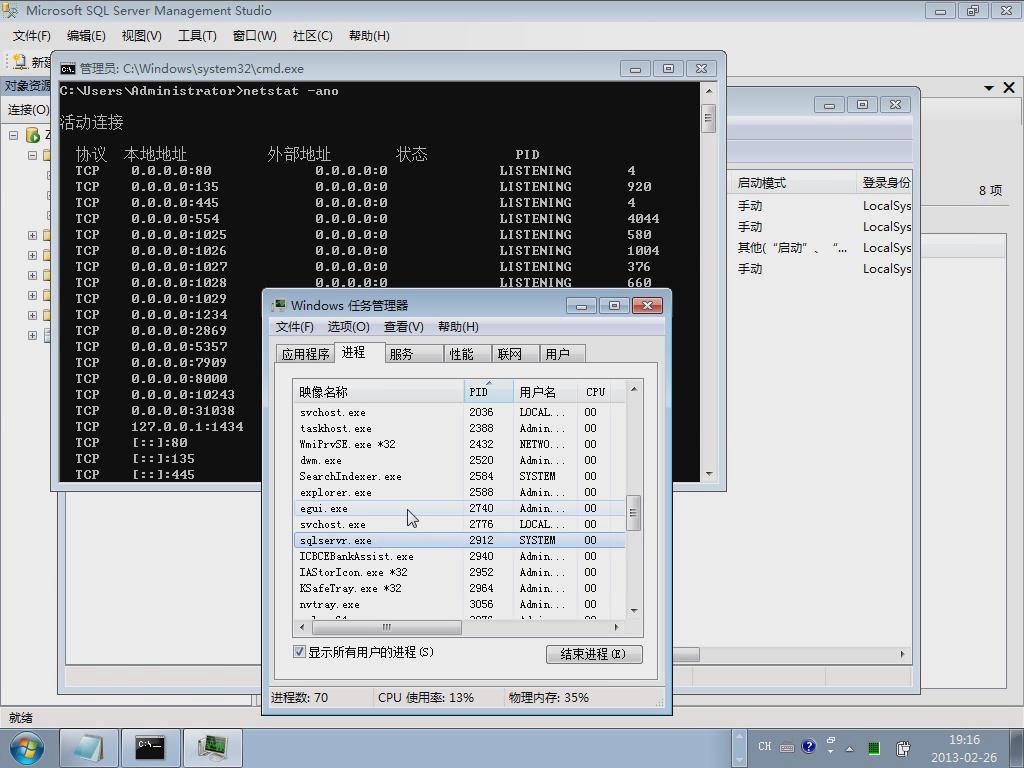Click the cmd.exe window title icon
1024x768 pixels.
point(67,69)
